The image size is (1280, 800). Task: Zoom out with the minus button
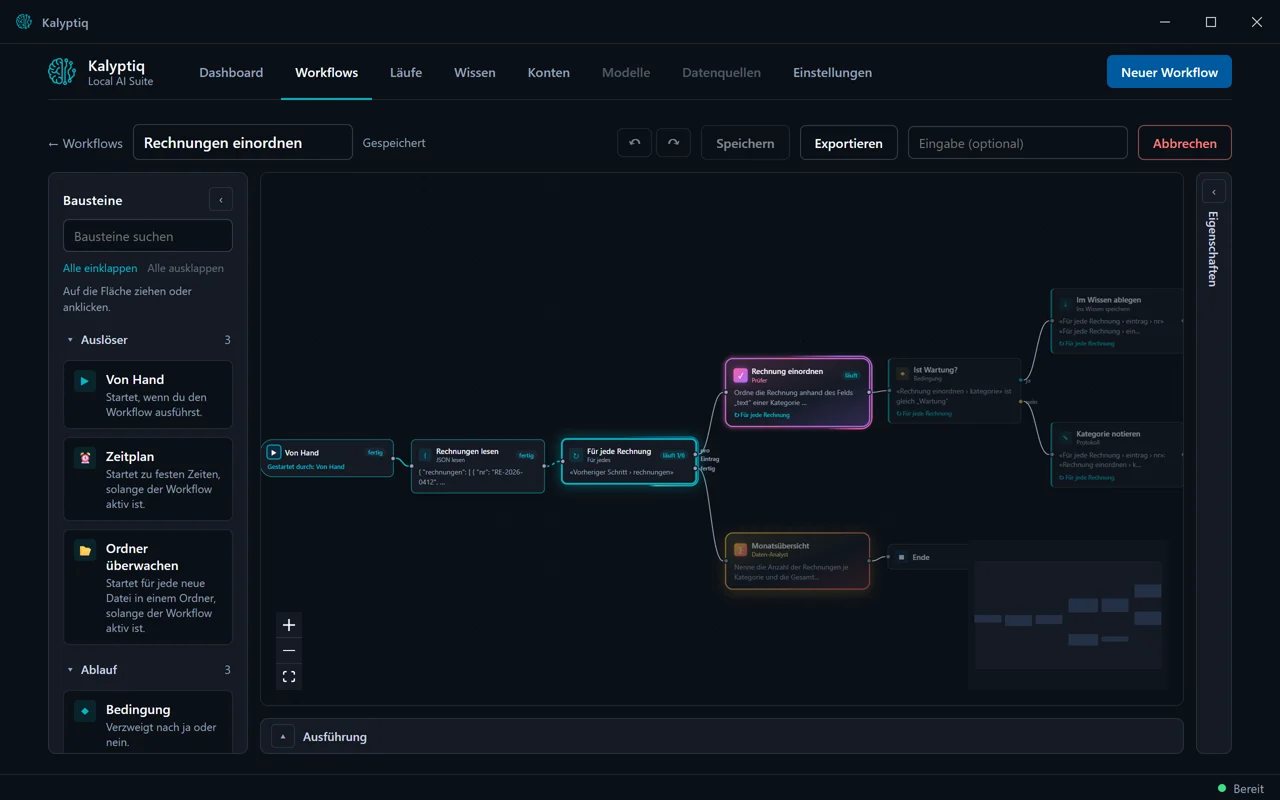click(289, 651)
